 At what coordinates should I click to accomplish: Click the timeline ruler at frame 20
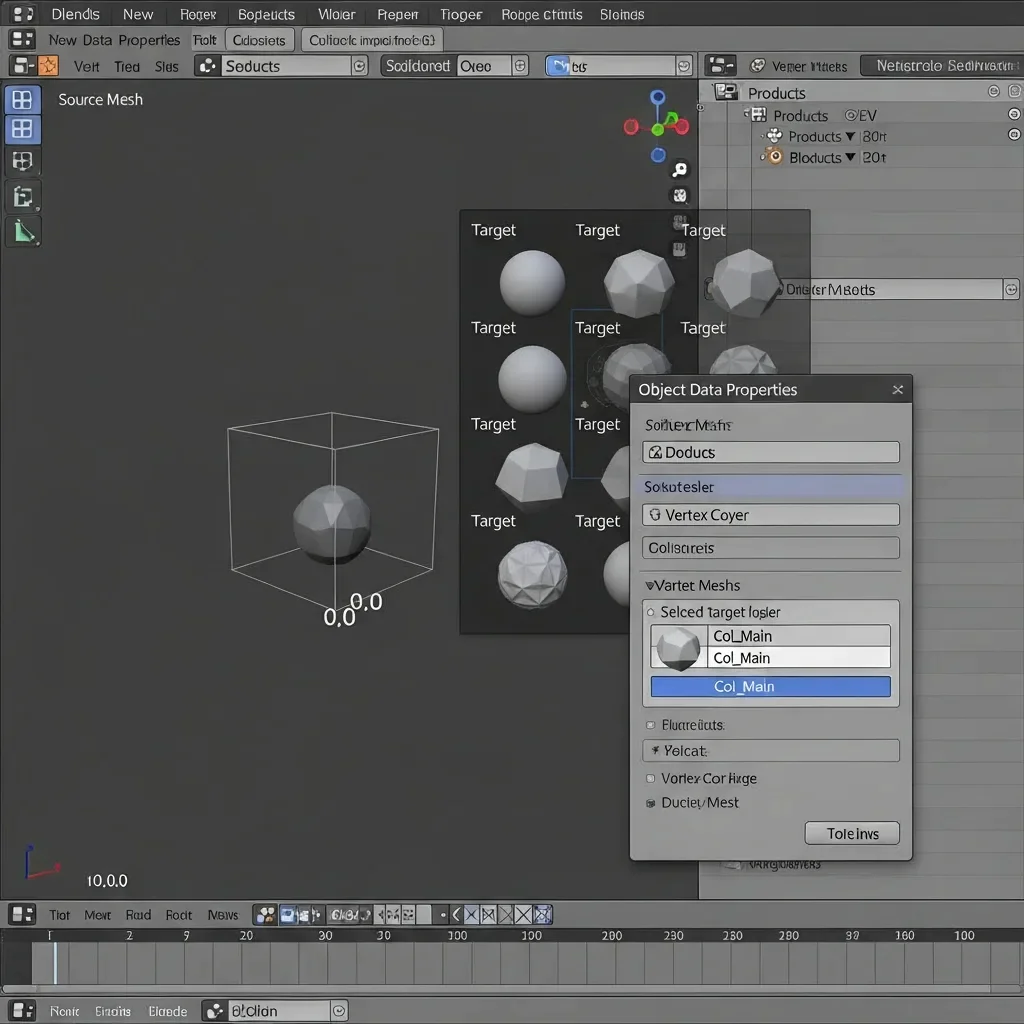click(246, 936)
